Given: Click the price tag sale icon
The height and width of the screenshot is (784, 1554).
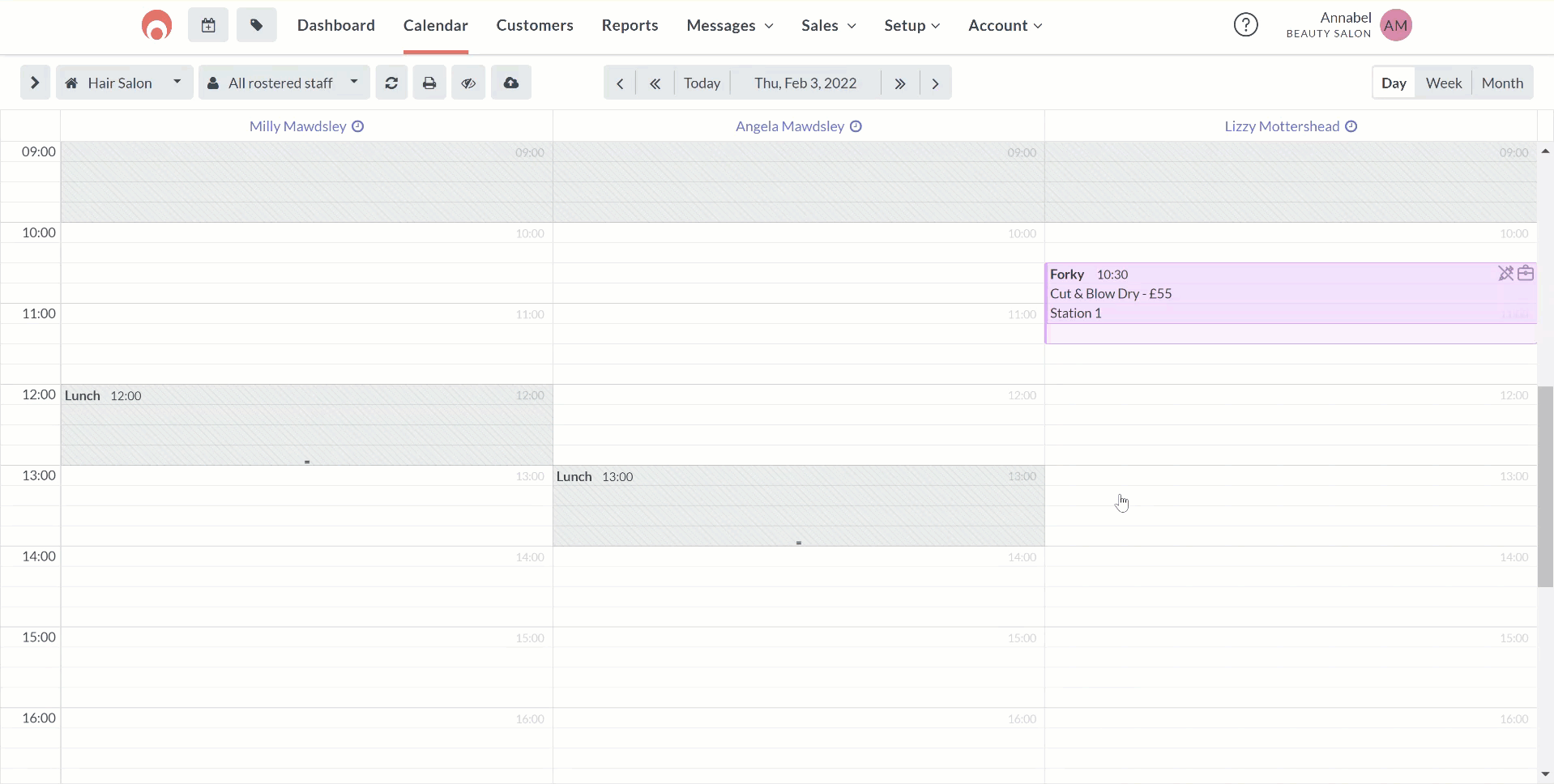Looking at the screenshot, I should coord(257,26).
